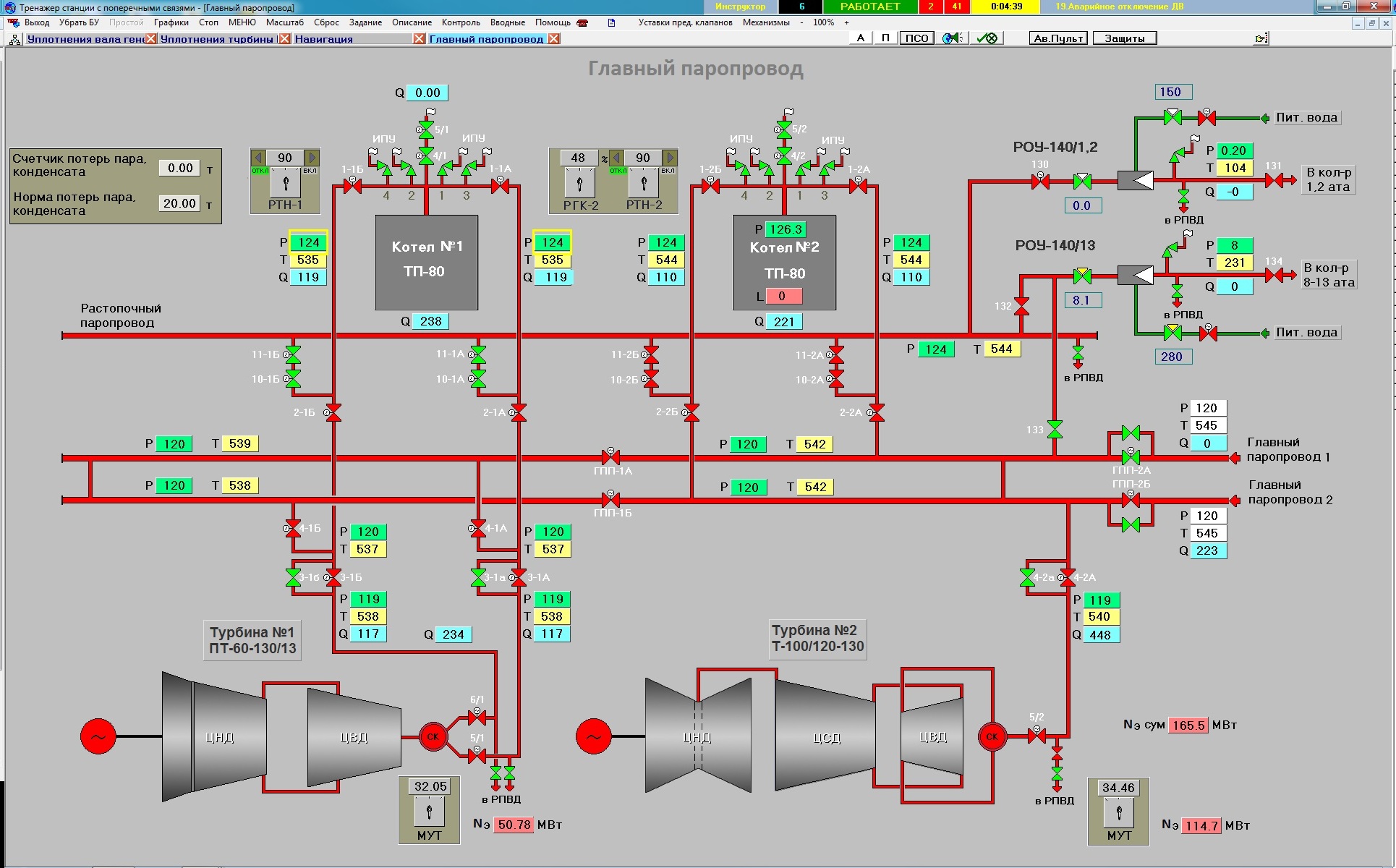Switch РТН-2 regulator to ОТКЛ

pyautogui.click(x=618, y=171)
